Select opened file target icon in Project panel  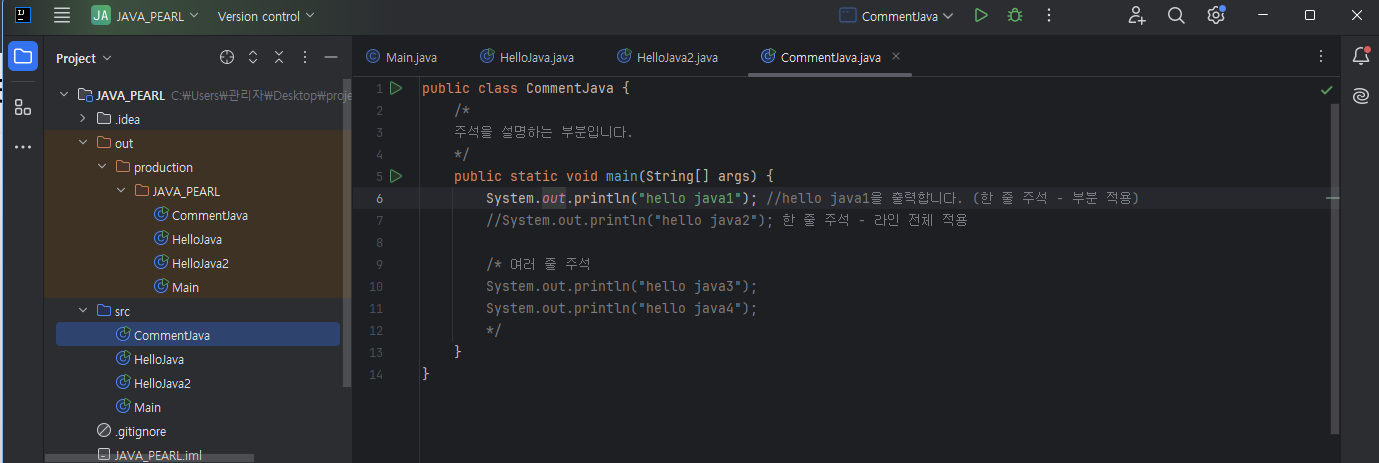coord(227,58)
